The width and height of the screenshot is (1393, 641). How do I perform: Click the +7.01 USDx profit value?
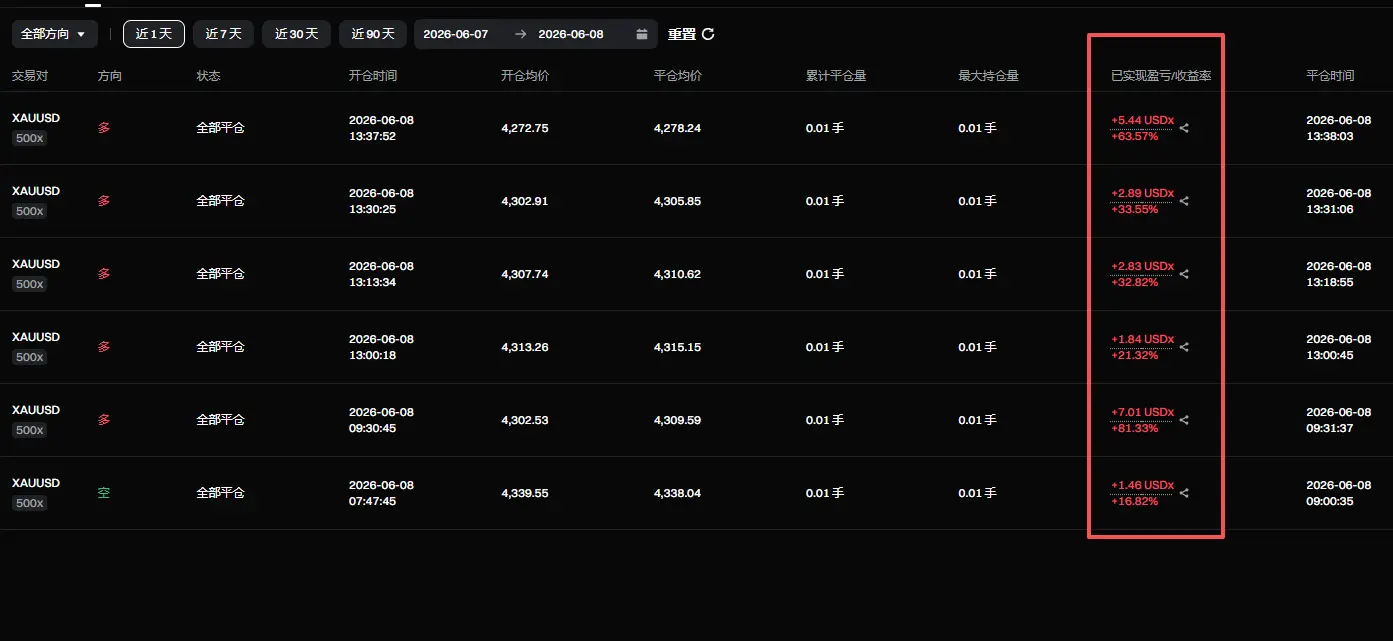pos(1142,412)
